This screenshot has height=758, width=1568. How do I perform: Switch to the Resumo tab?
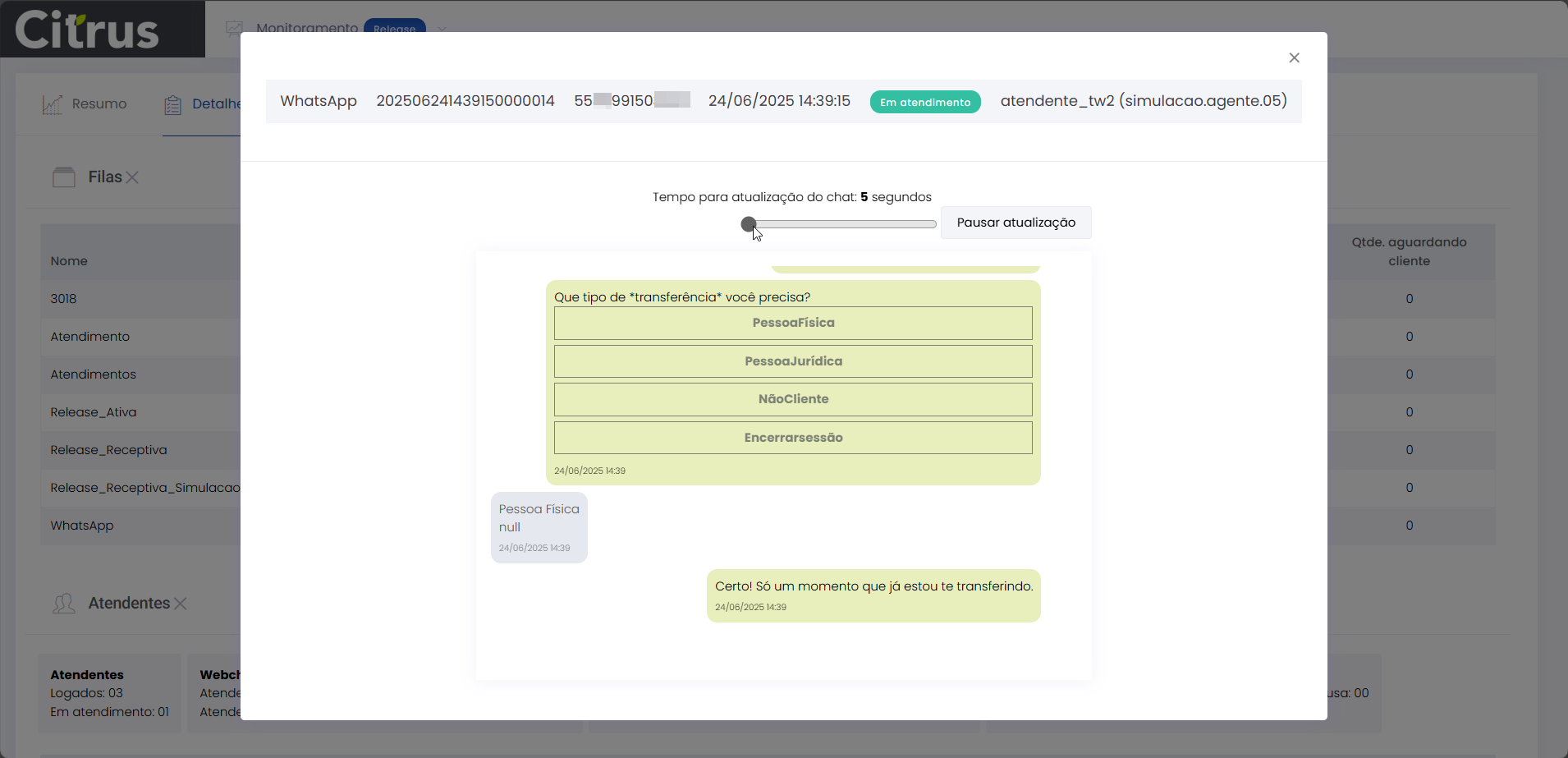tap(99, 104)
